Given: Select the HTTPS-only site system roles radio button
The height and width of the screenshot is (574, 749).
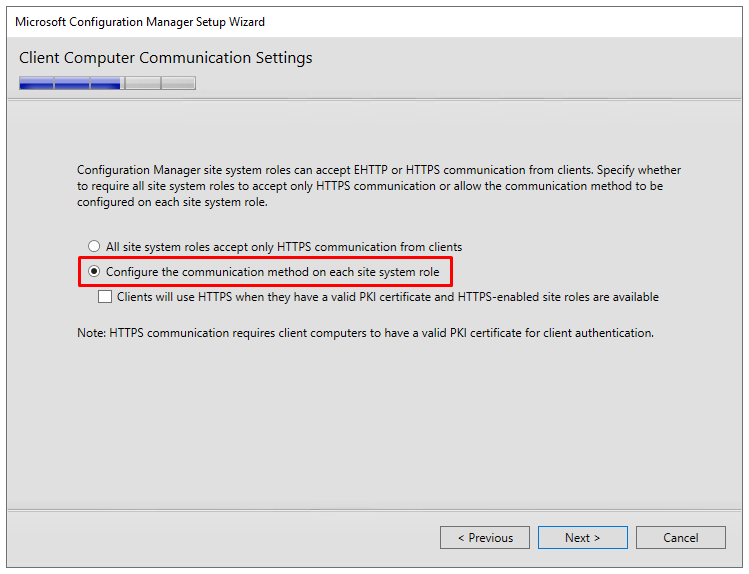Looking at the screenshot, I should pos(94,246).
